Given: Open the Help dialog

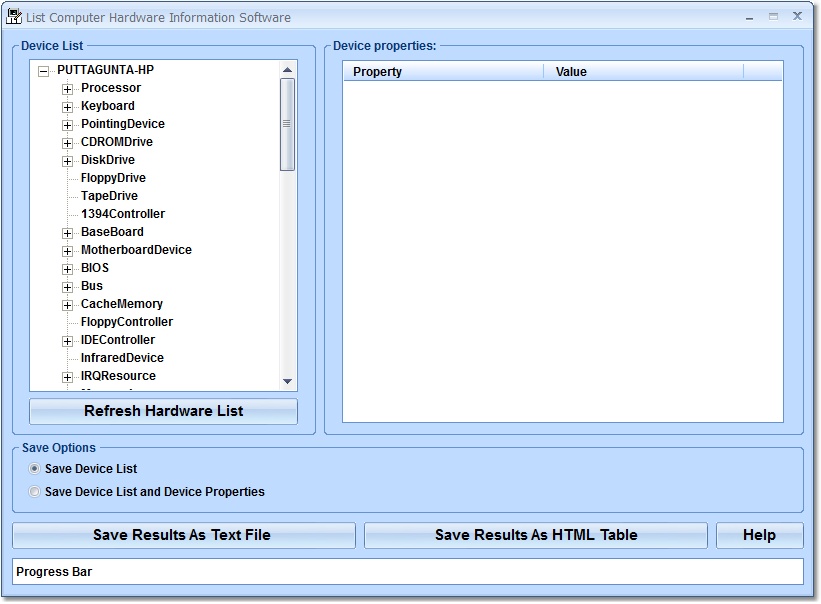Looking at the screenshot, I should point(760,535).
